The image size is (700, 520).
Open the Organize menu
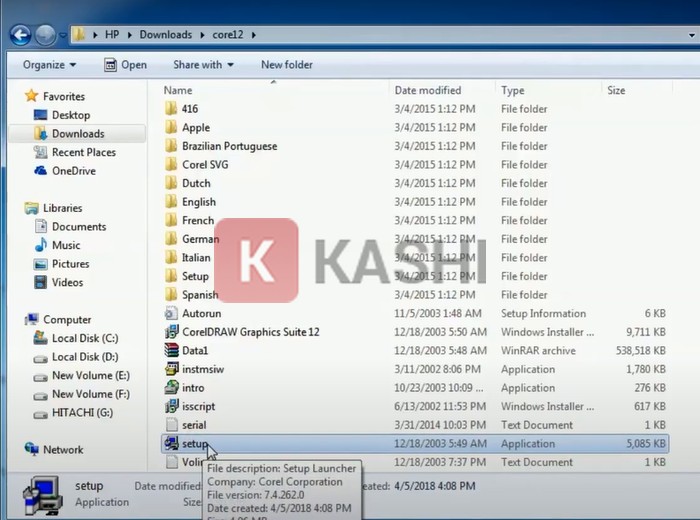tap(50, 65)
